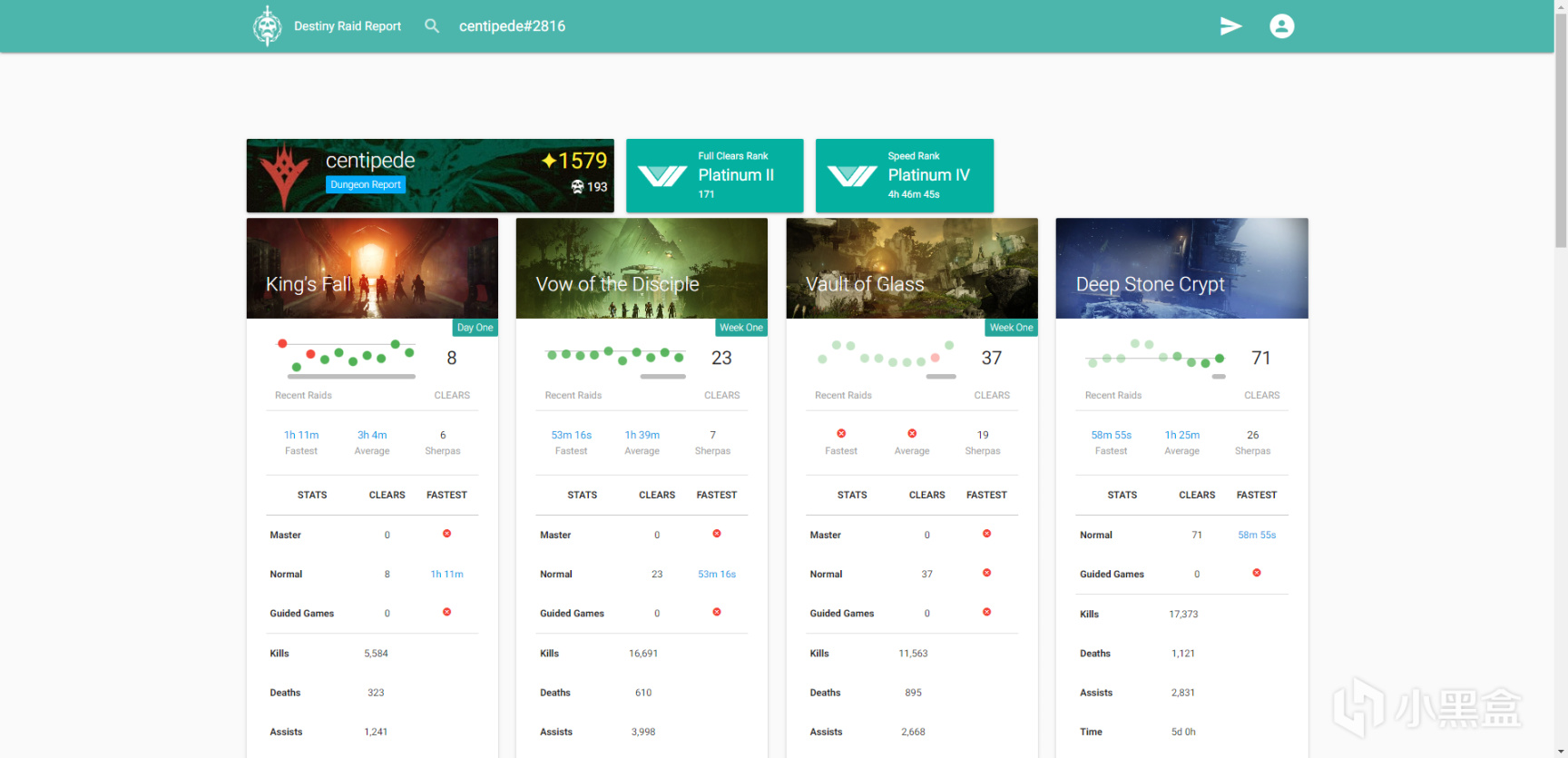
Task: Click the red emblem on centipede's card
Action: (x=285, y=175)
